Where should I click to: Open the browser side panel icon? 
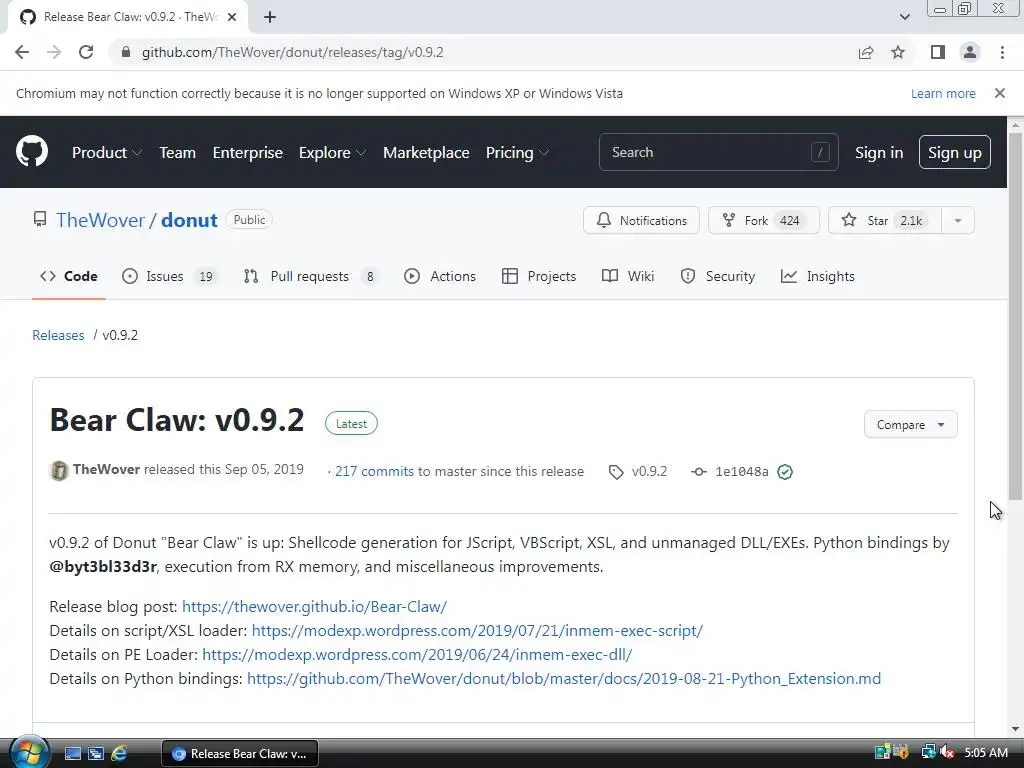pos(938,52)
